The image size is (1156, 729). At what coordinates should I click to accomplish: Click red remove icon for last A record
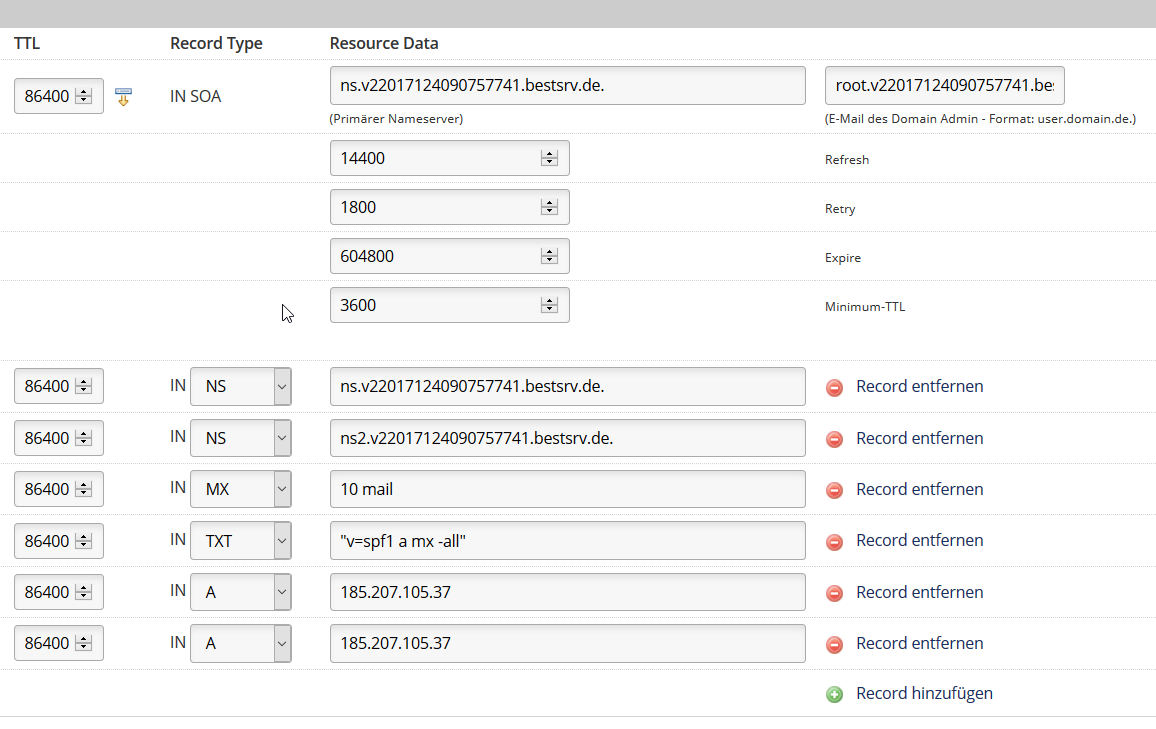(834, 644)
